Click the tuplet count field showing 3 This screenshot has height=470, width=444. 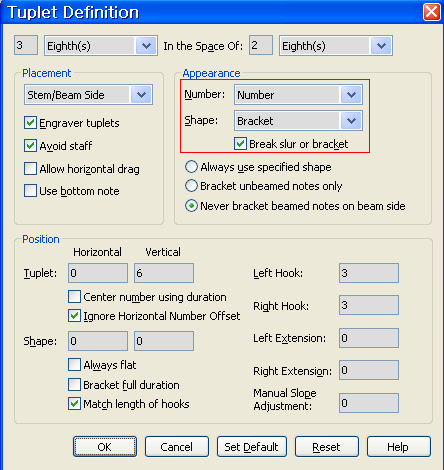click(x=26, y=45)
